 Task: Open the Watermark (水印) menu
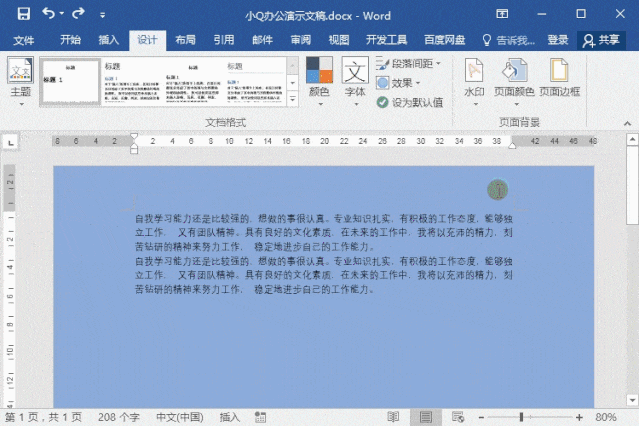475,78
